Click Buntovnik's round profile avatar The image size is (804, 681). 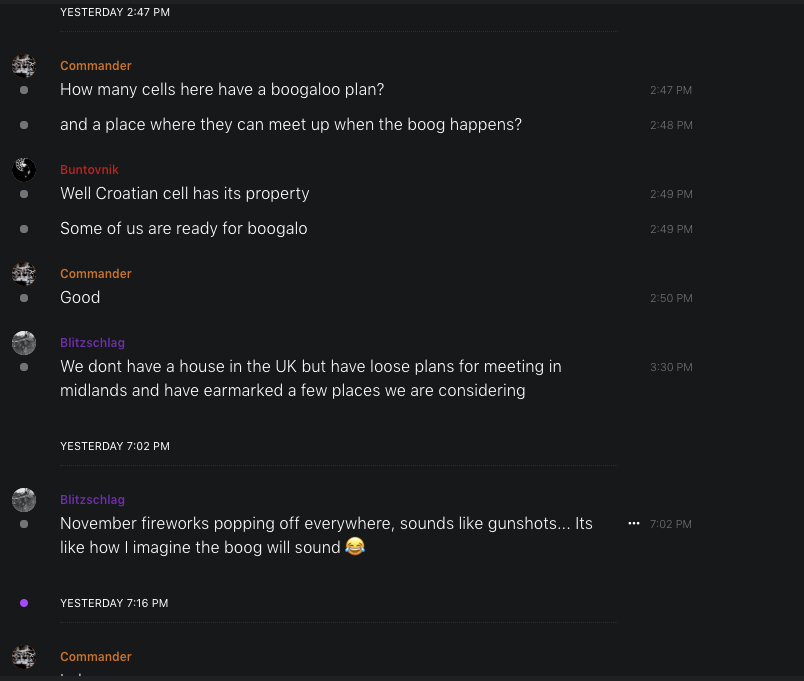(x=24, y=170)
